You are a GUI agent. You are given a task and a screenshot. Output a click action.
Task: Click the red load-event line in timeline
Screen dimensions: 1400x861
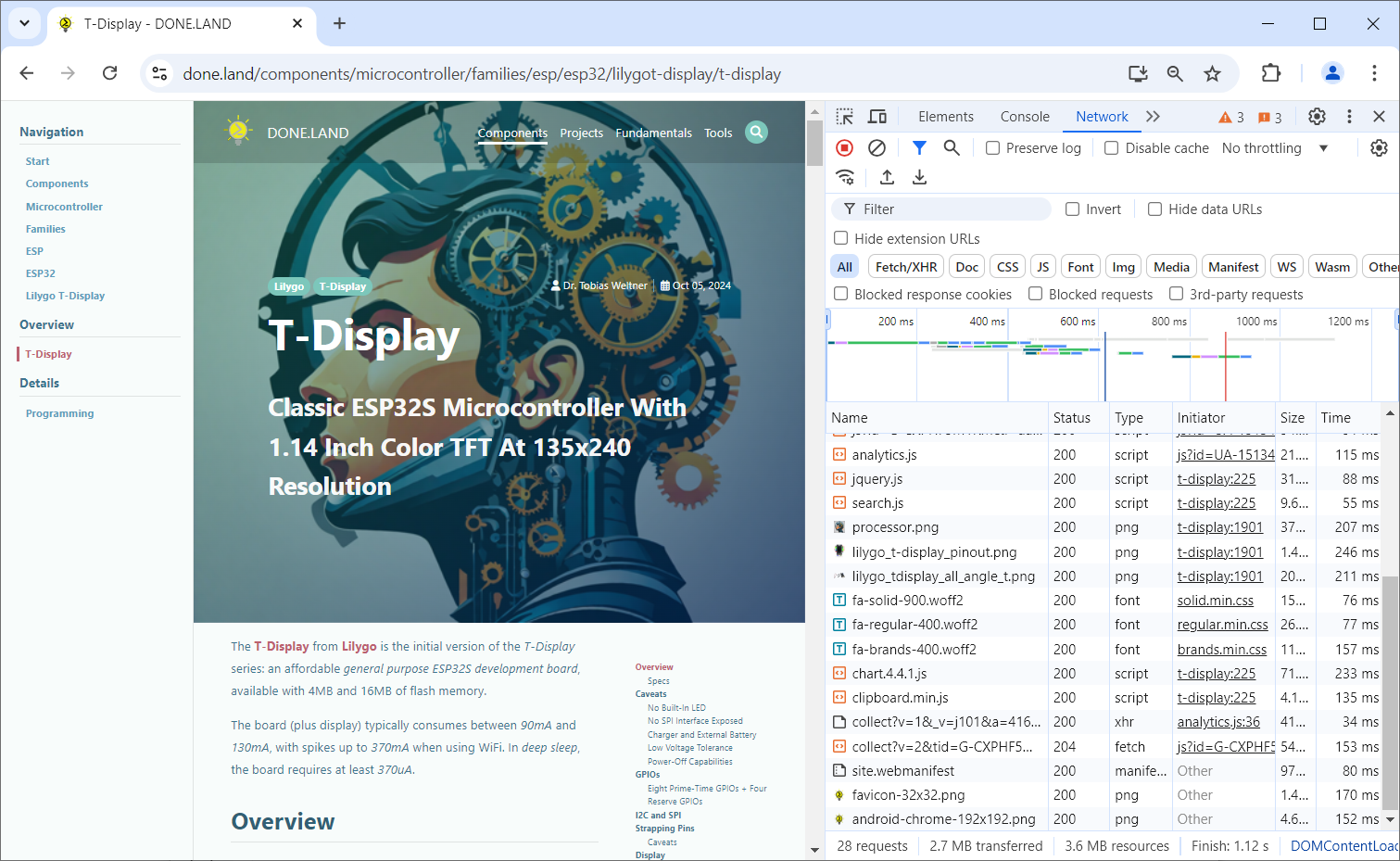(1225, 367)
